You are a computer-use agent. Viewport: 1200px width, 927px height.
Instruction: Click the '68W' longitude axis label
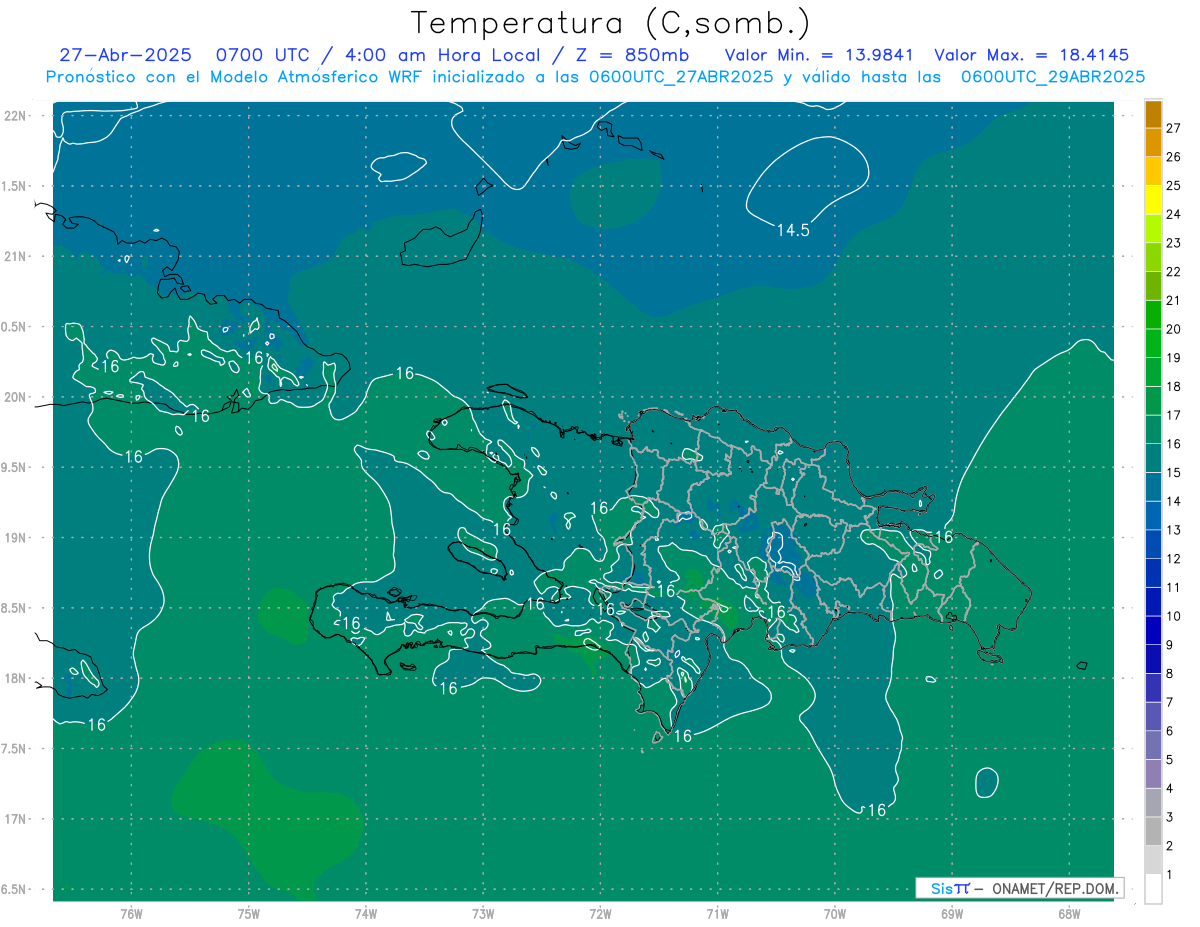pos(1069,913)
